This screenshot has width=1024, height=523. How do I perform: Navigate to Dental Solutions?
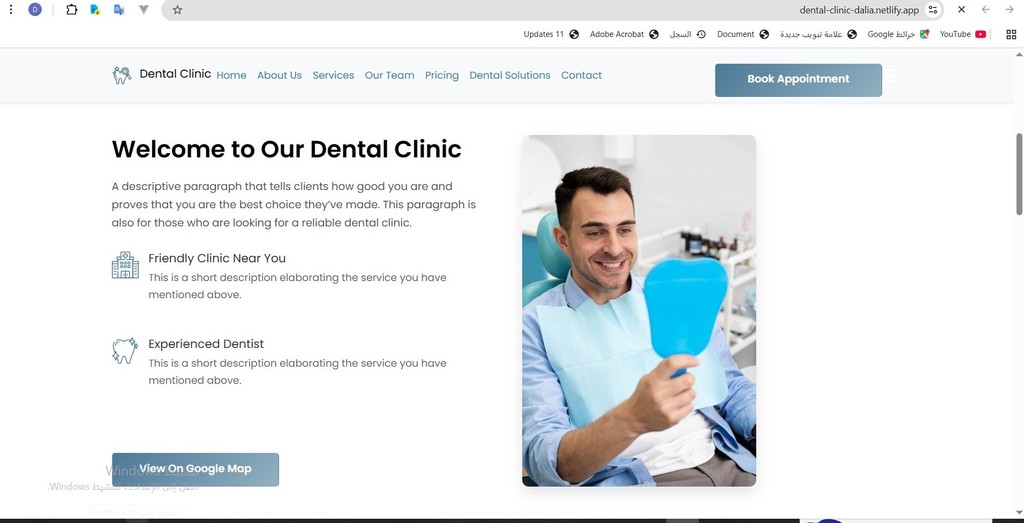(x=509, y=75)
